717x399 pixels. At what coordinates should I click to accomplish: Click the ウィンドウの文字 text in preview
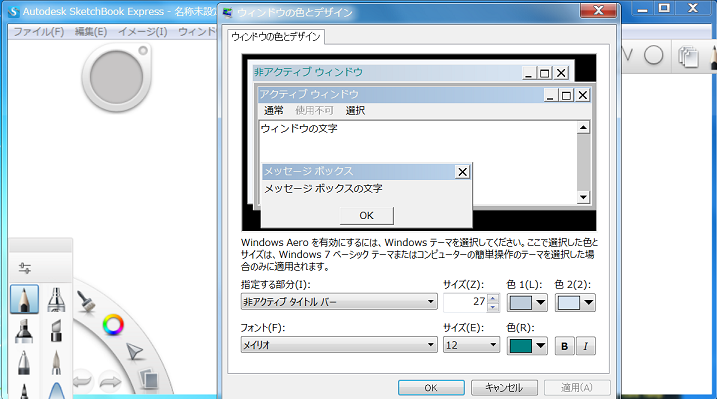pos(299,128)
